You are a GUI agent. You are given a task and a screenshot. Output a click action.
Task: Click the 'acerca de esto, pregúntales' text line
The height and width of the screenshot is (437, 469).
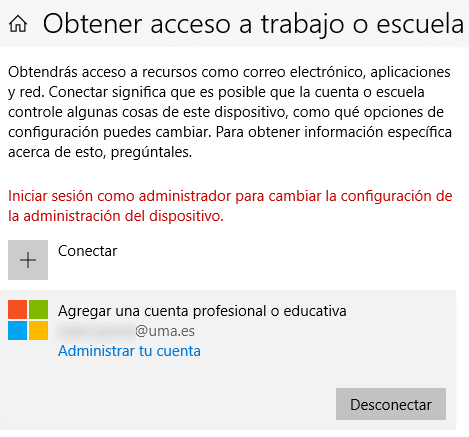(100, 152)
